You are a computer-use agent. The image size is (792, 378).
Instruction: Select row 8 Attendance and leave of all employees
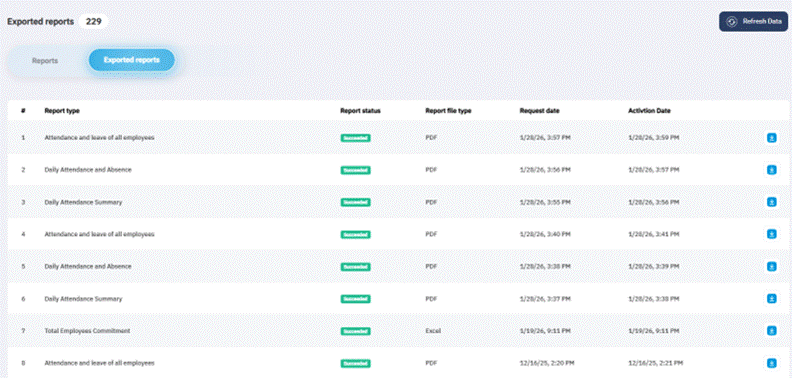tap(100, 363)
